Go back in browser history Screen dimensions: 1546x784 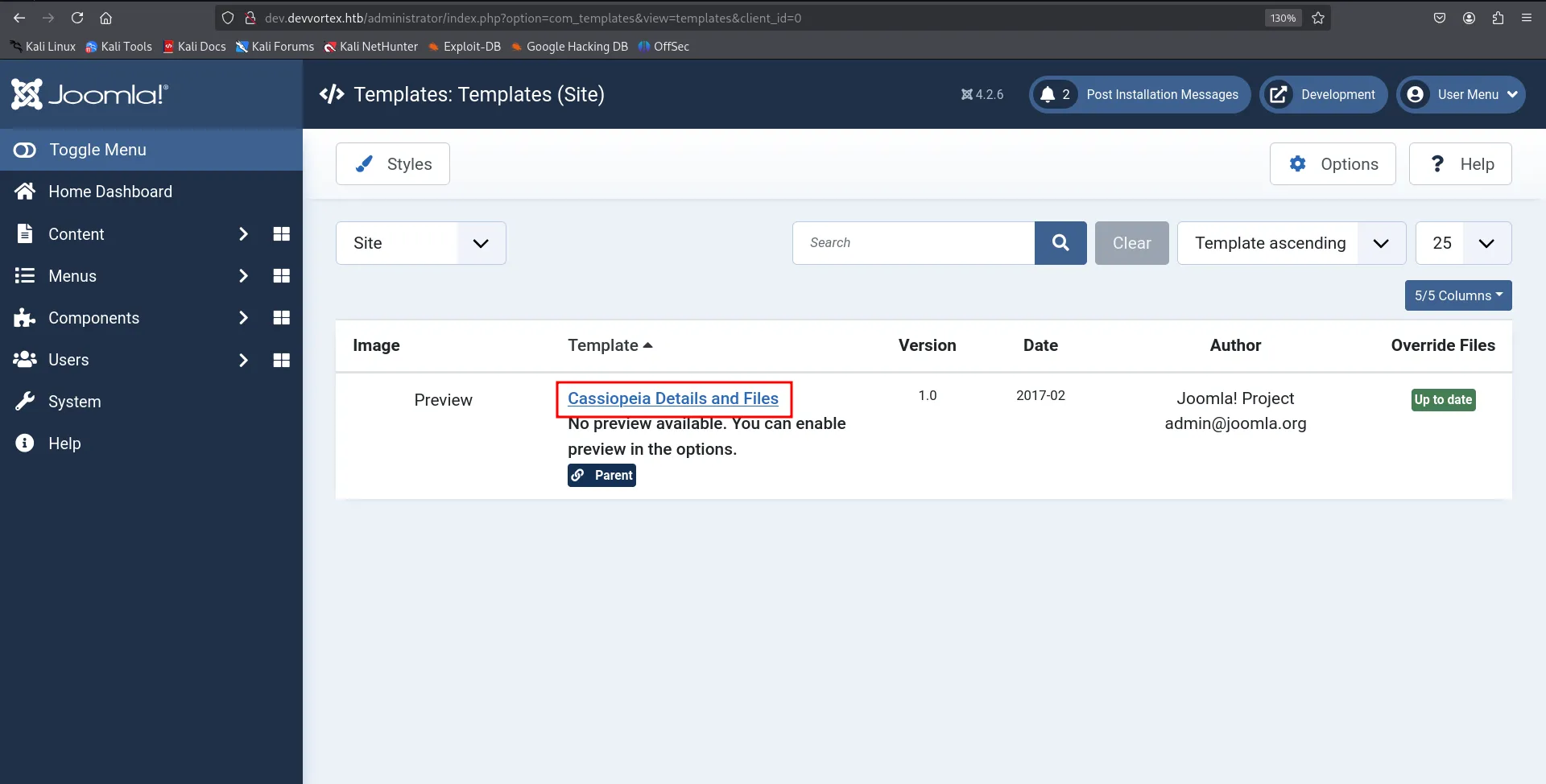coord(19,18)
